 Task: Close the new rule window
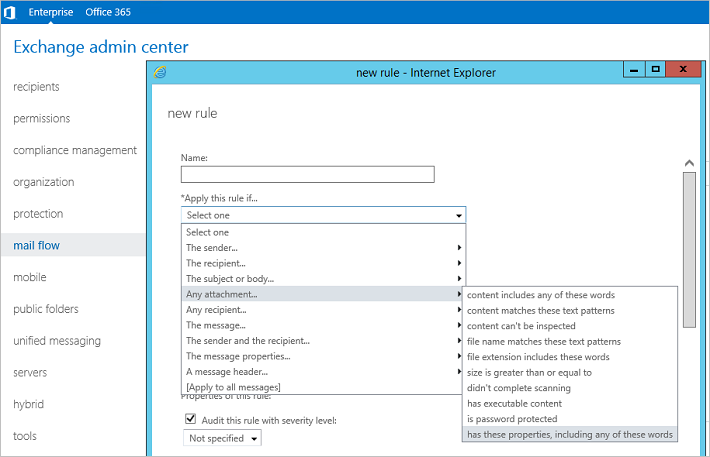point(683,70)
